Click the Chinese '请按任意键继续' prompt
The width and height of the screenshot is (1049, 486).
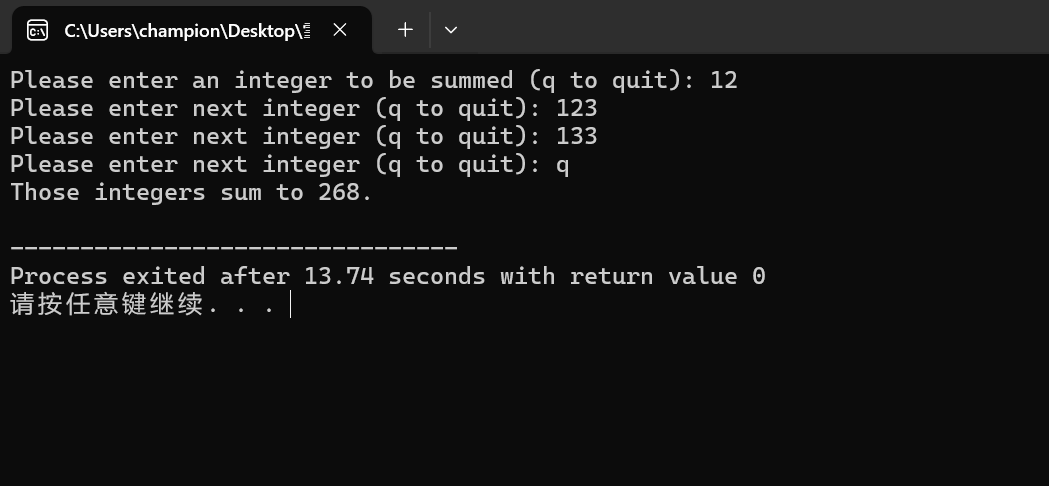pos(106,305)
